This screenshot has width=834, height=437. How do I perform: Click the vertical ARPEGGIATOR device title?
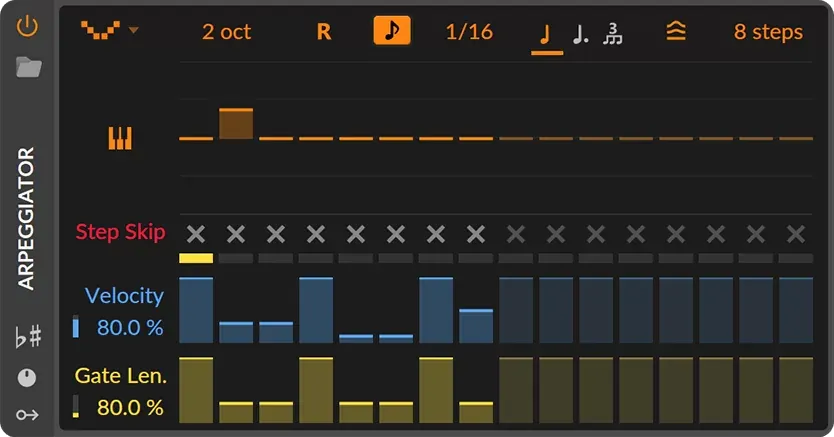26,218
